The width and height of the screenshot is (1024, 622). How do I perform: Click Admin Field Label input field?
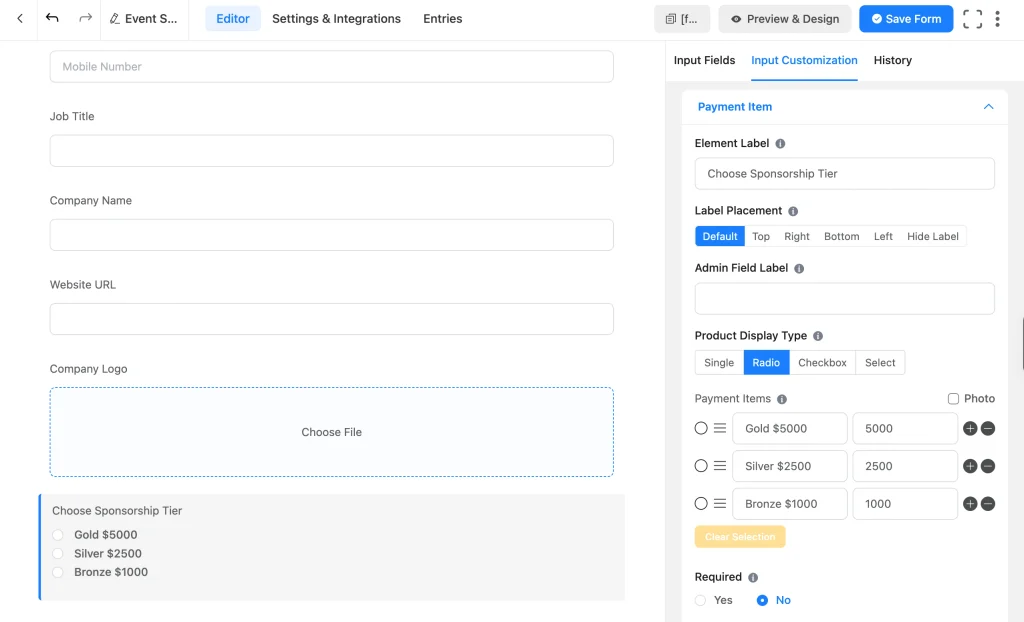pyautogui.click(x=844, y=299)
